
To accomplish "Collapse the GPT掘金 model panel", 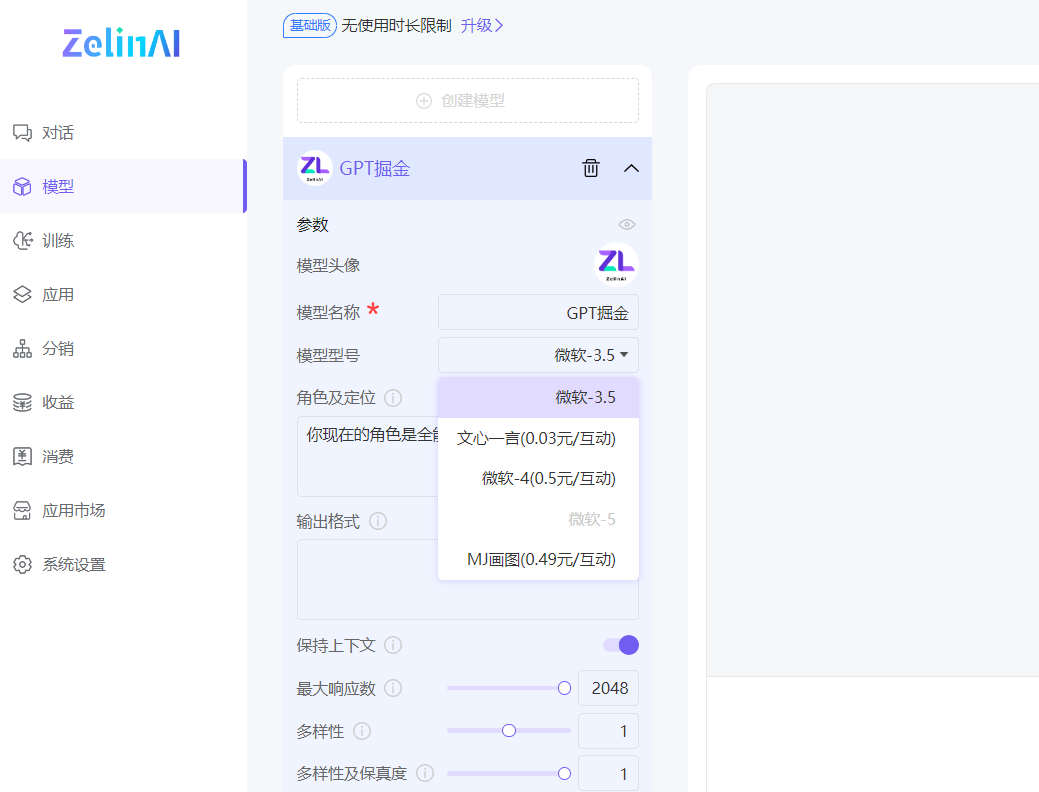I will pyautogui.click(x=631, y=168).
